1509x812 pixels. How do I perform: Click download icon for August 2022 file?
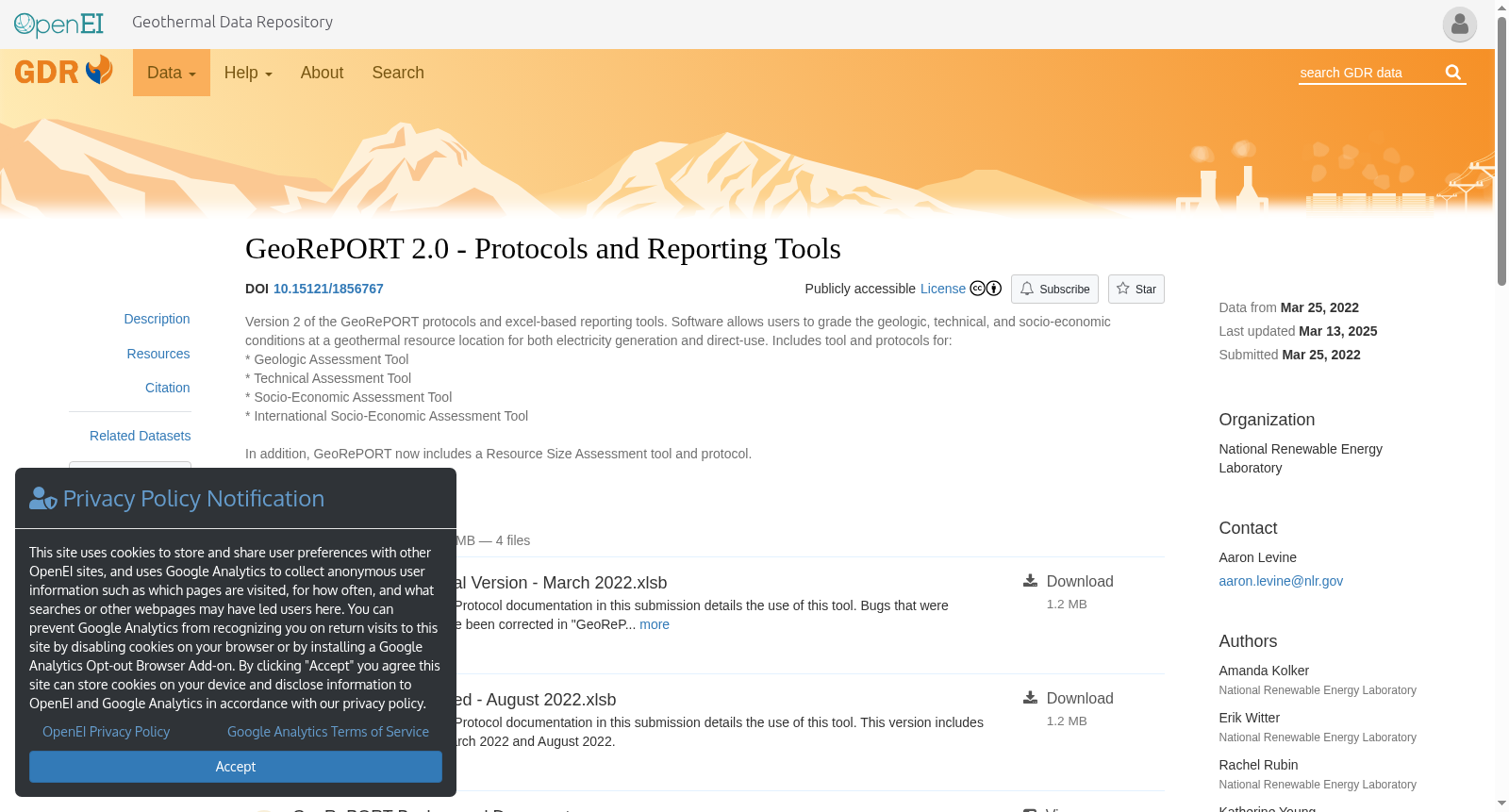click(1030, 698)
